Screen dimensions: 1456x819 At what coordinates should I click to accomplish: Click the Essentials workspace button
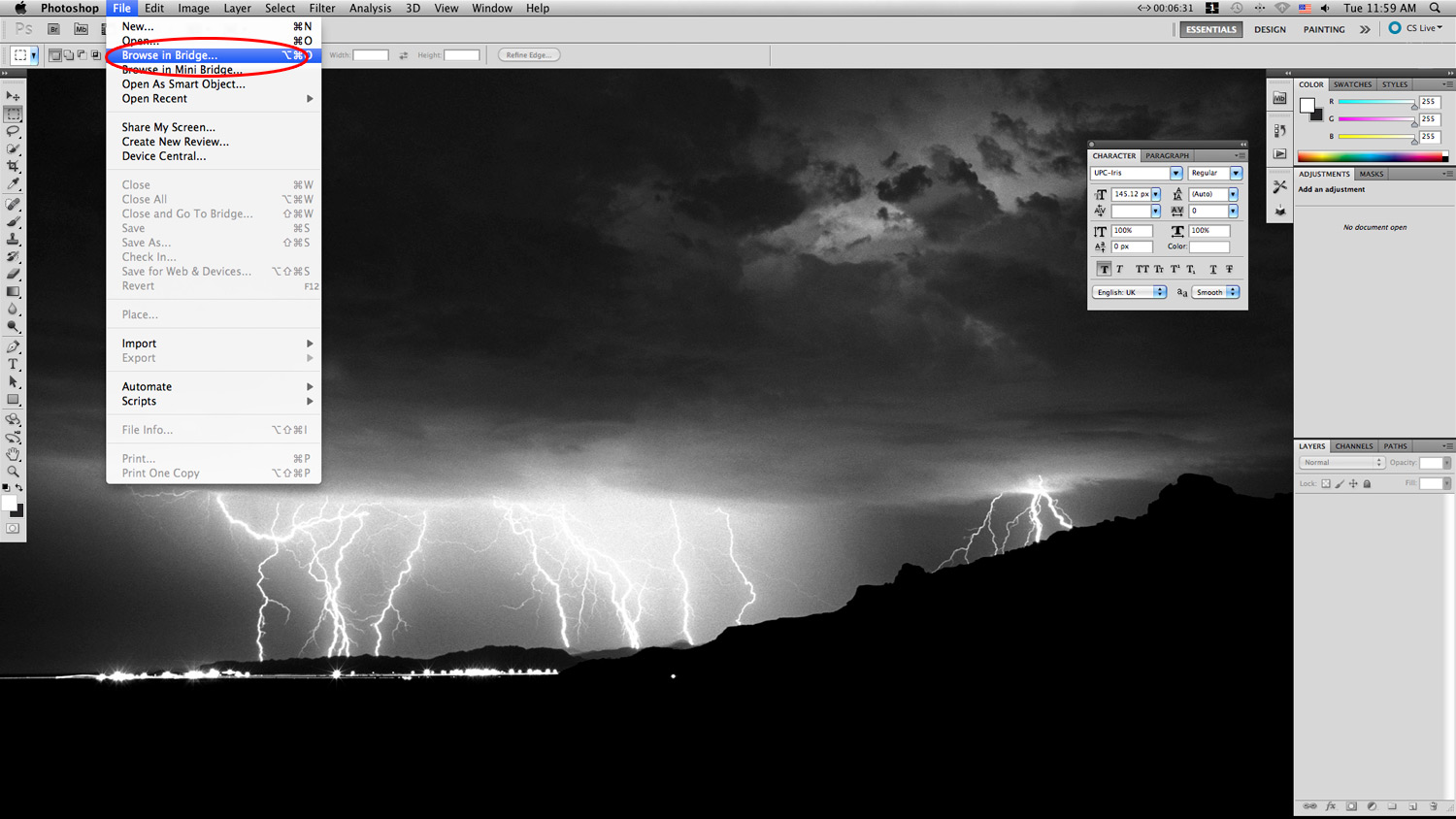point(1210,29)
